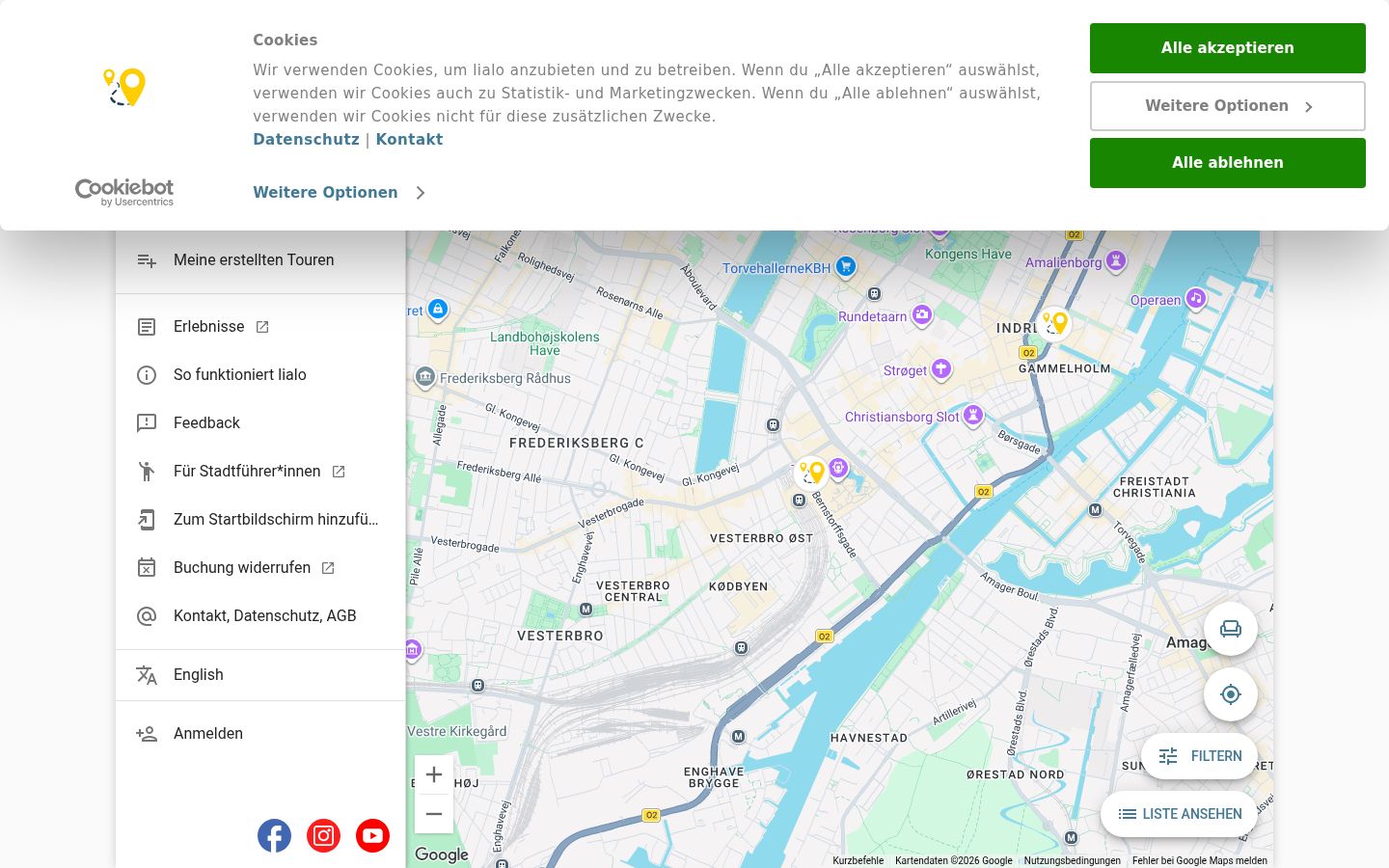
Task: Open So funktioniert lialo
Action: [x=260, y=375]
